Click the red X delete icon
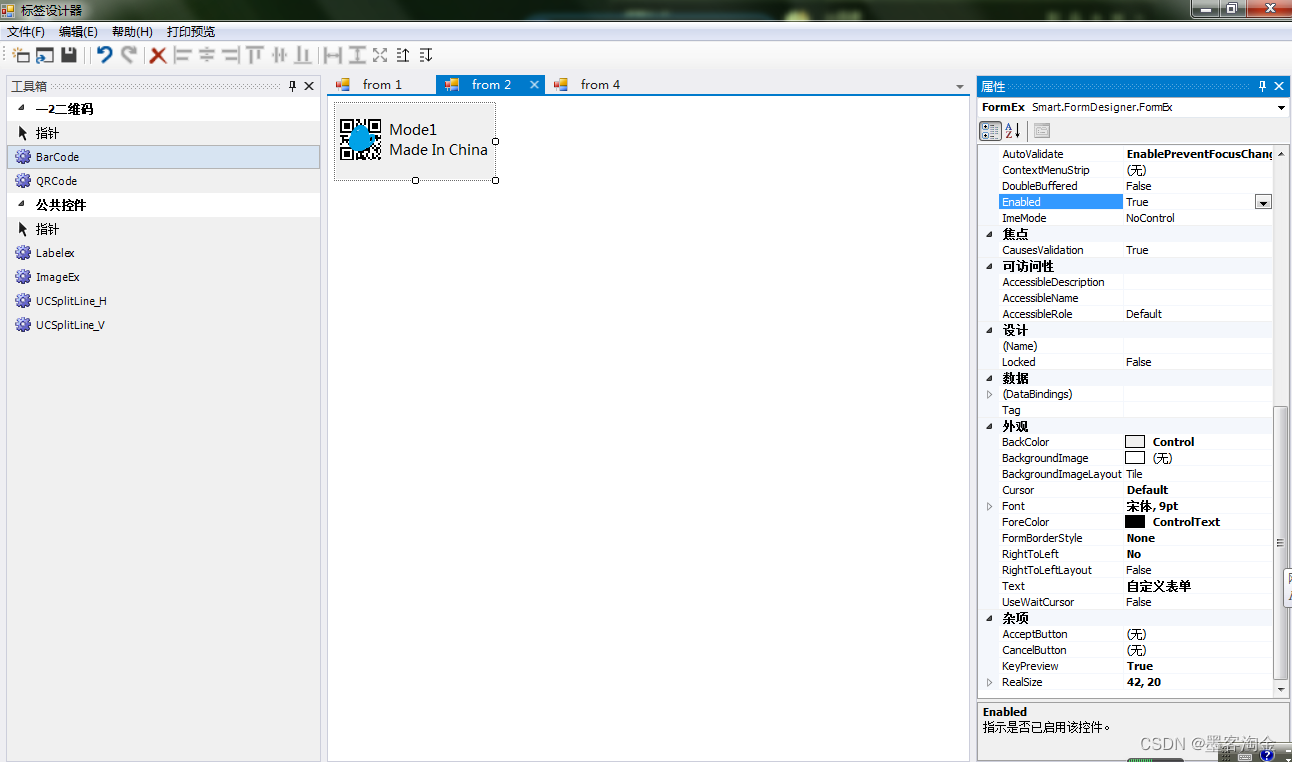This screenshot has width=1292, height=762. 158,55
